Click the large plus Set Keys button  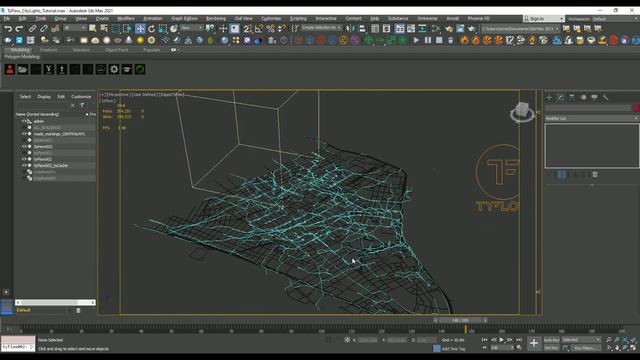pos(534,344)
